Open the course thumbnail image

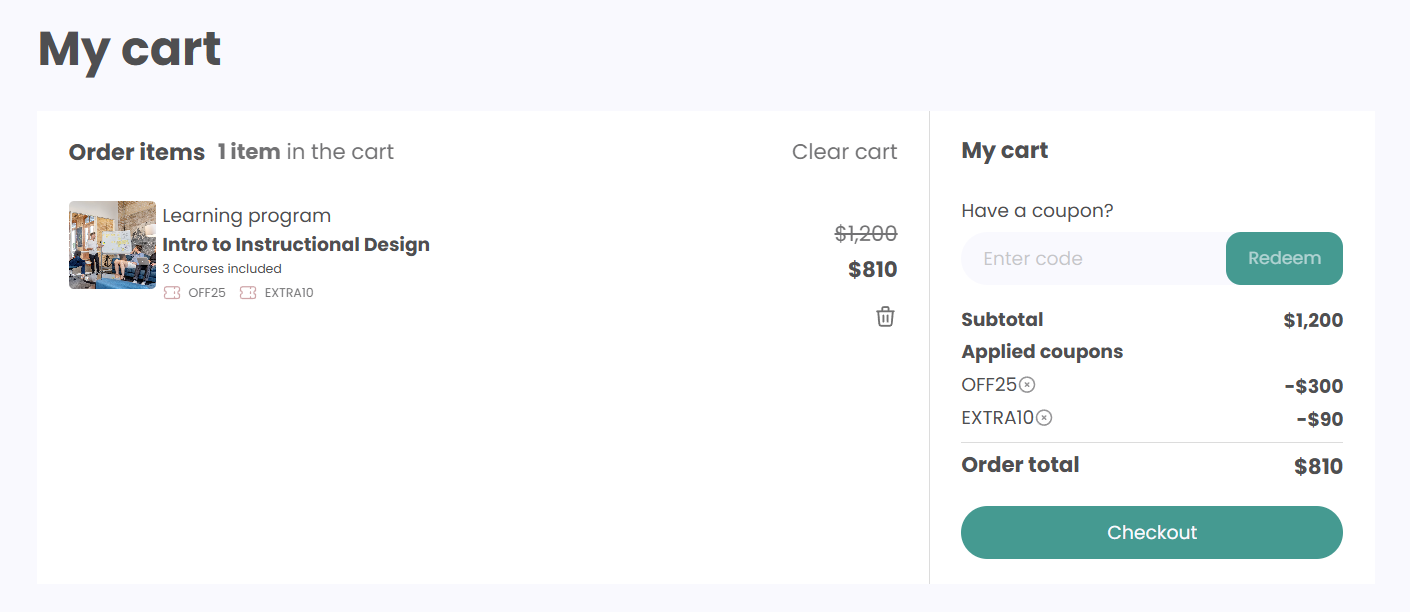pyautogui.click(x=112, y=245)
